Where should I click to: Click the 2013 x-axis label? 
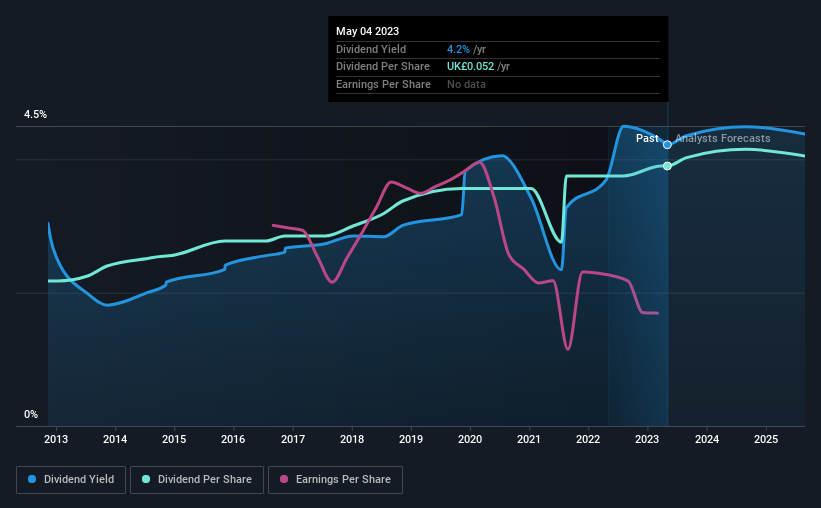[56, 439]
